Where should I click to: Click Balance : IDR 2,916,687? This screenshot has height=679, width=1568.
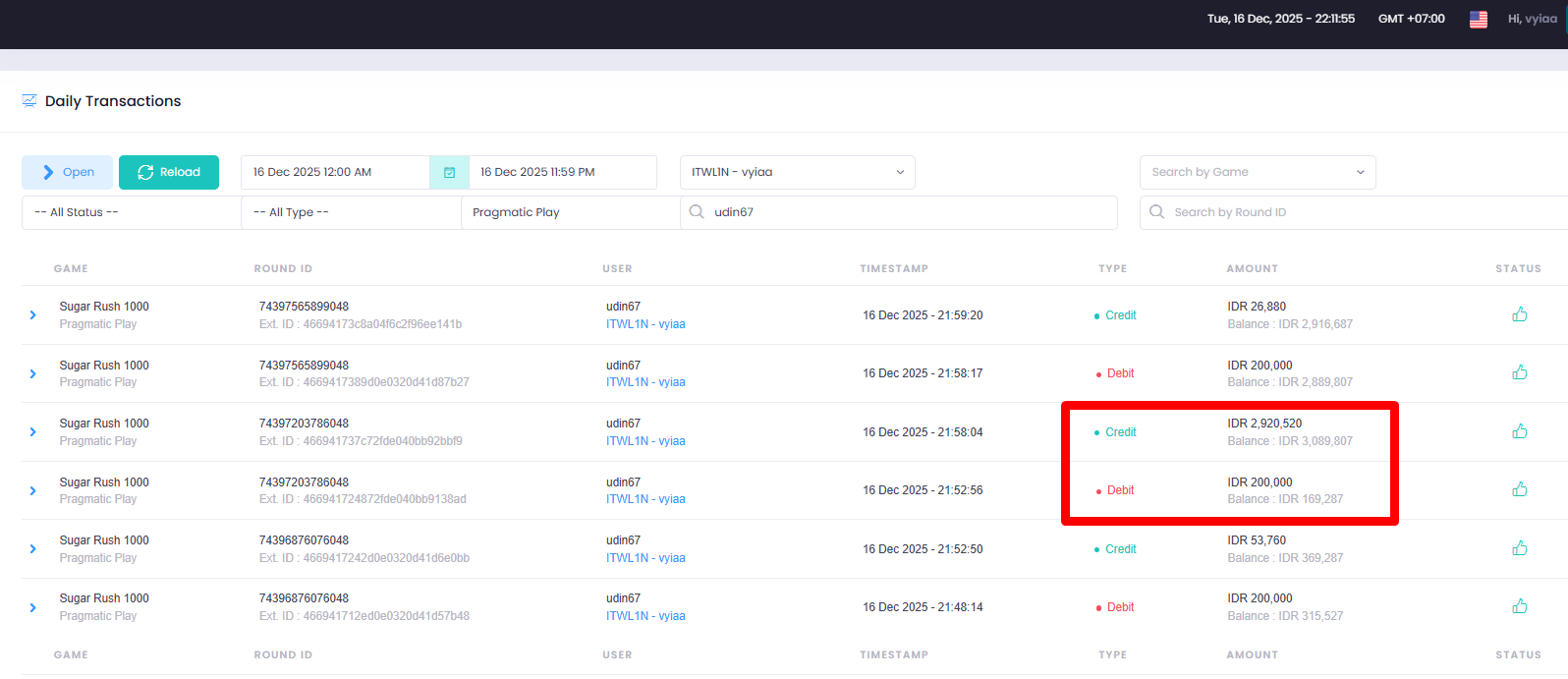pyautogui.click(x=1290, y=324)
